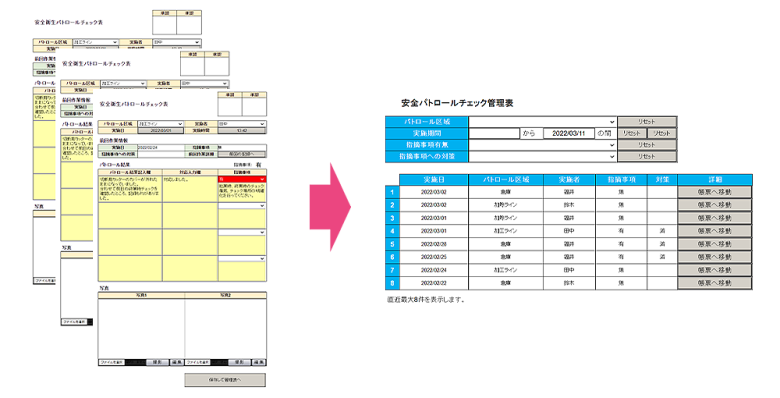The width and height of the screenshot is (780, 398).
Task: Click the start date field of 実施期間
Action: click(494, 133)
